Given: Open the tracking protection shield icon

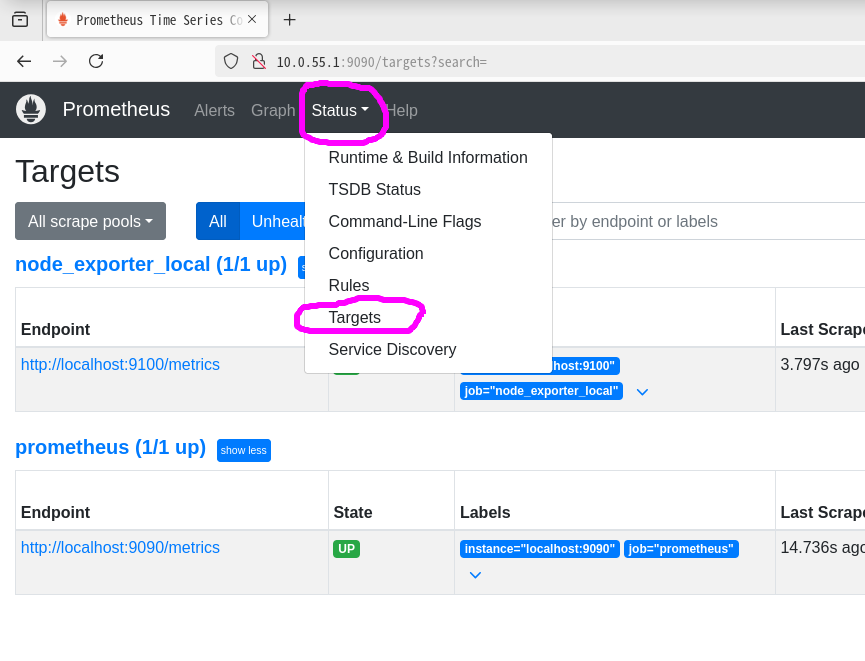Looking at the screenshot, I should [231, 61].
